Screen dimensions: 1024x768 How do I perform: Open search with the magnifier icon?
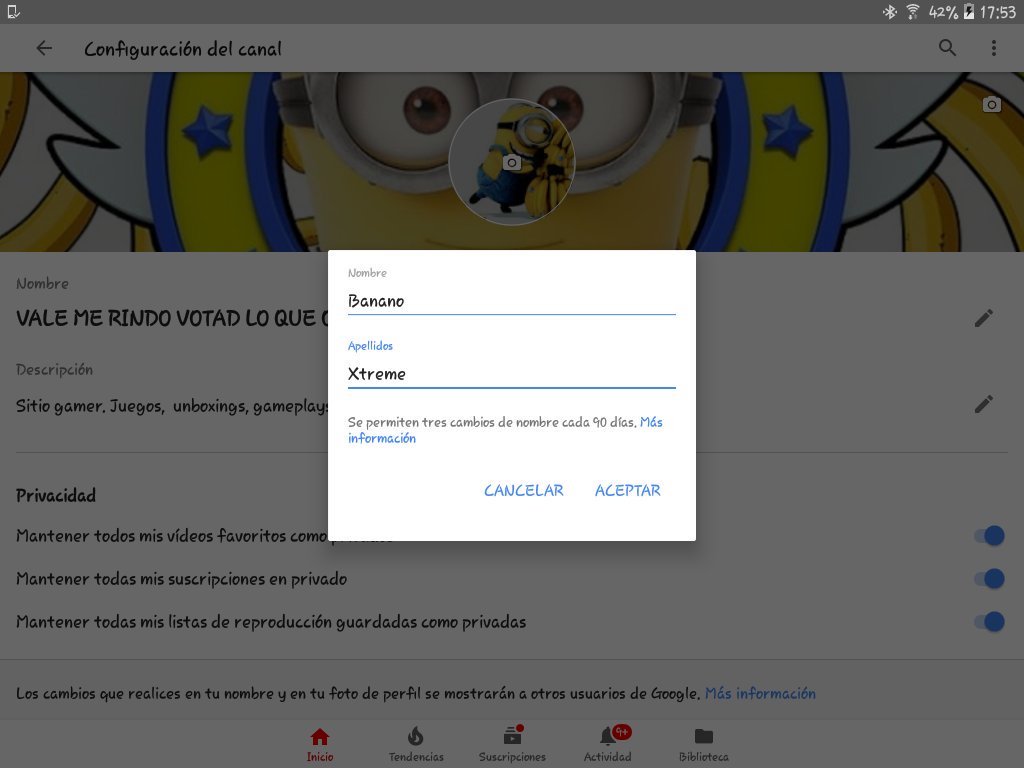[x=947, y=48]
